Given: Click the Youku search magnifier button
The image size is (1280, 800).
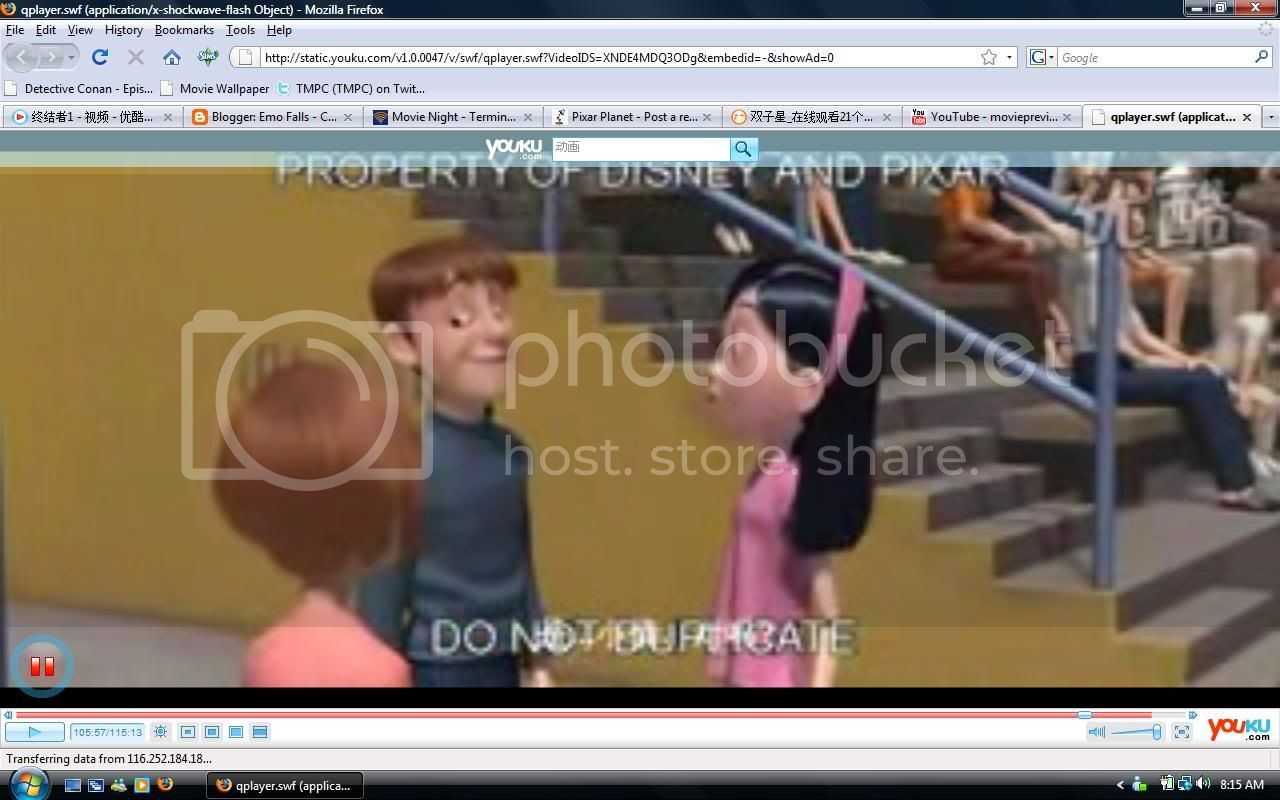Looking at the screenshot, I should point(743,149).
